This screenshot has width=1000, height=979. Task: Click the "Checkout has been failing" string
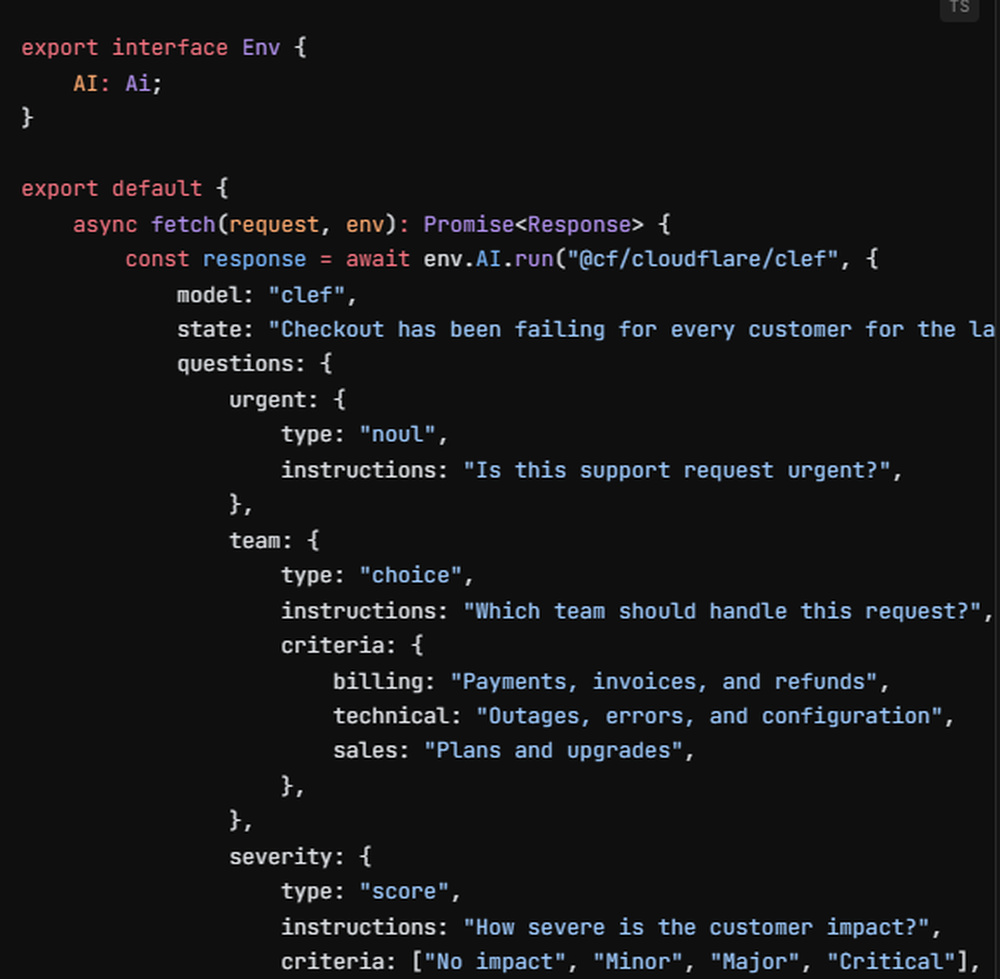click(634, 330)
